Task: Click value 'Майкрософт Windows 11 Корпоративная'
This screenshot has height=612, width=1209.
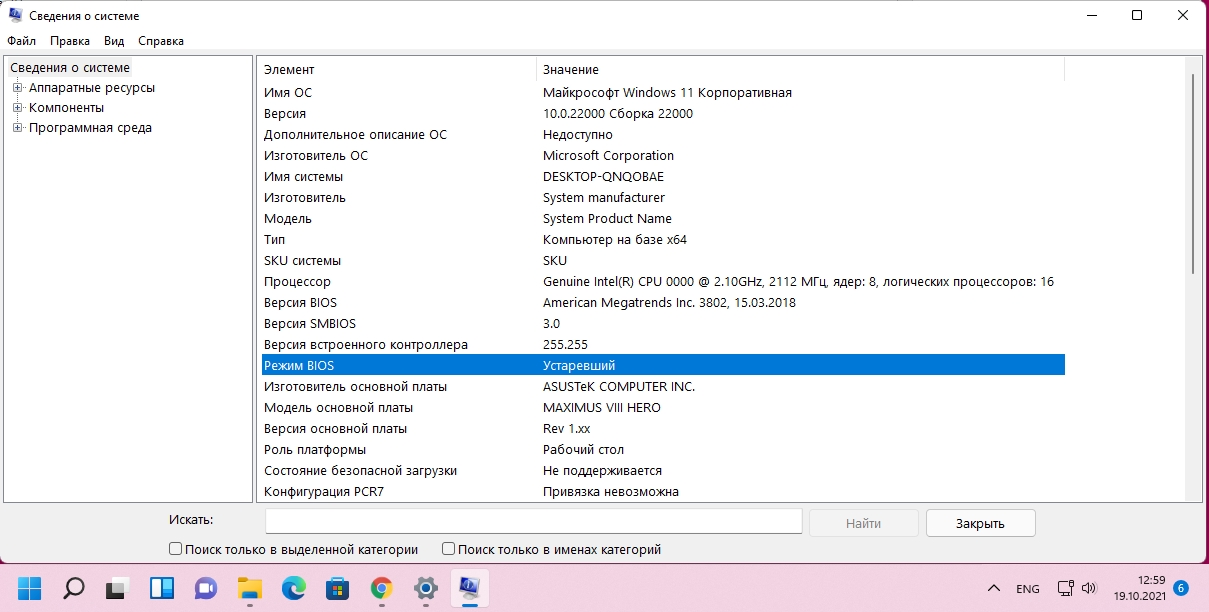Action: point(667,93)
